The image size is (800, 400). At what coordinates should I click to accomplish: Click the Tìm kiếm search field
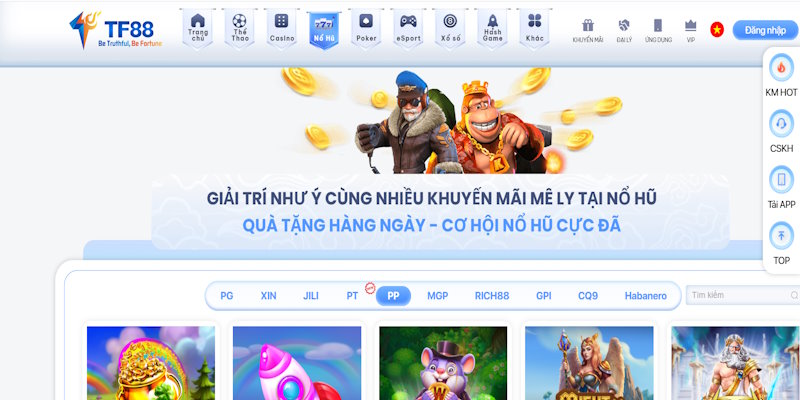743,295
